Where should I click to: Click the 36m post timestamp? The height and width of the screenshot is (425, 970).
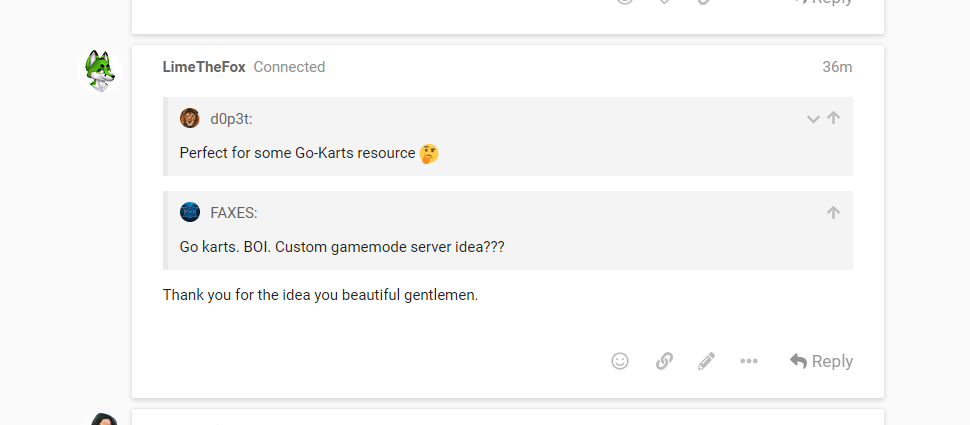tap(837, 67)
